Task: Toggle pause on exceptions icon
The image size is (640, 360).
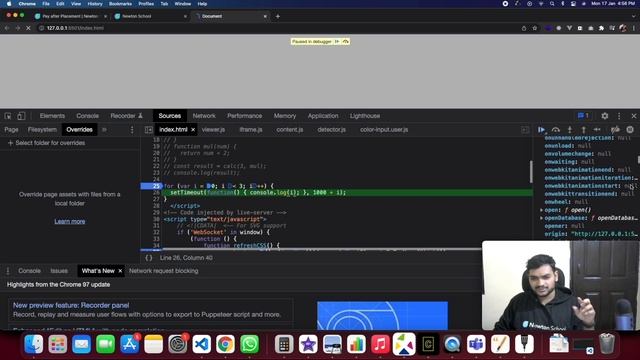Action: [630, 130]
